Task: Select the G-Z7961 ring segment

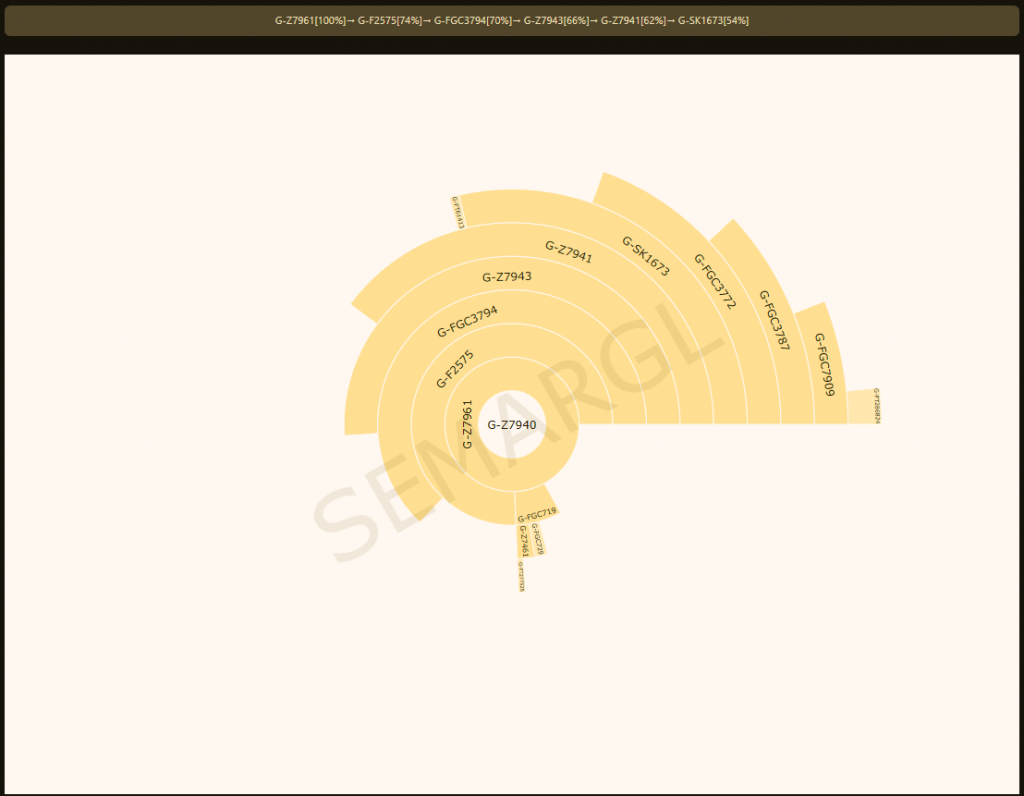Action: [x=467, y=423]
